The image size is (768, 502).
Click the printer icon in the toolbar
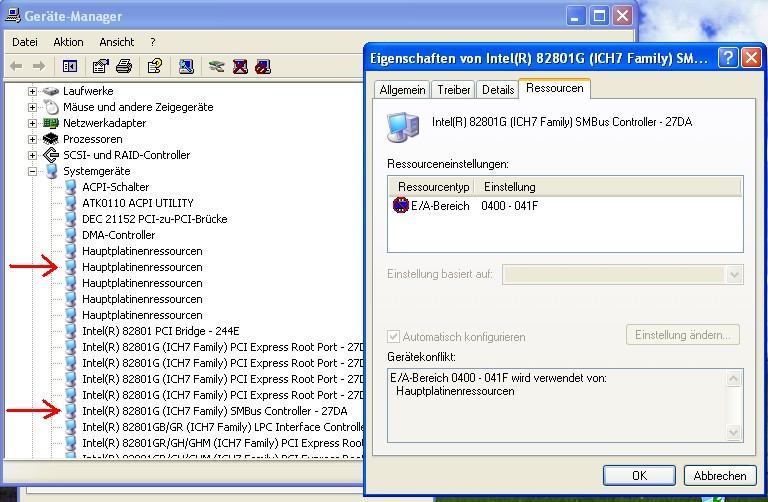pyautogui.click(x=124, y=66)
